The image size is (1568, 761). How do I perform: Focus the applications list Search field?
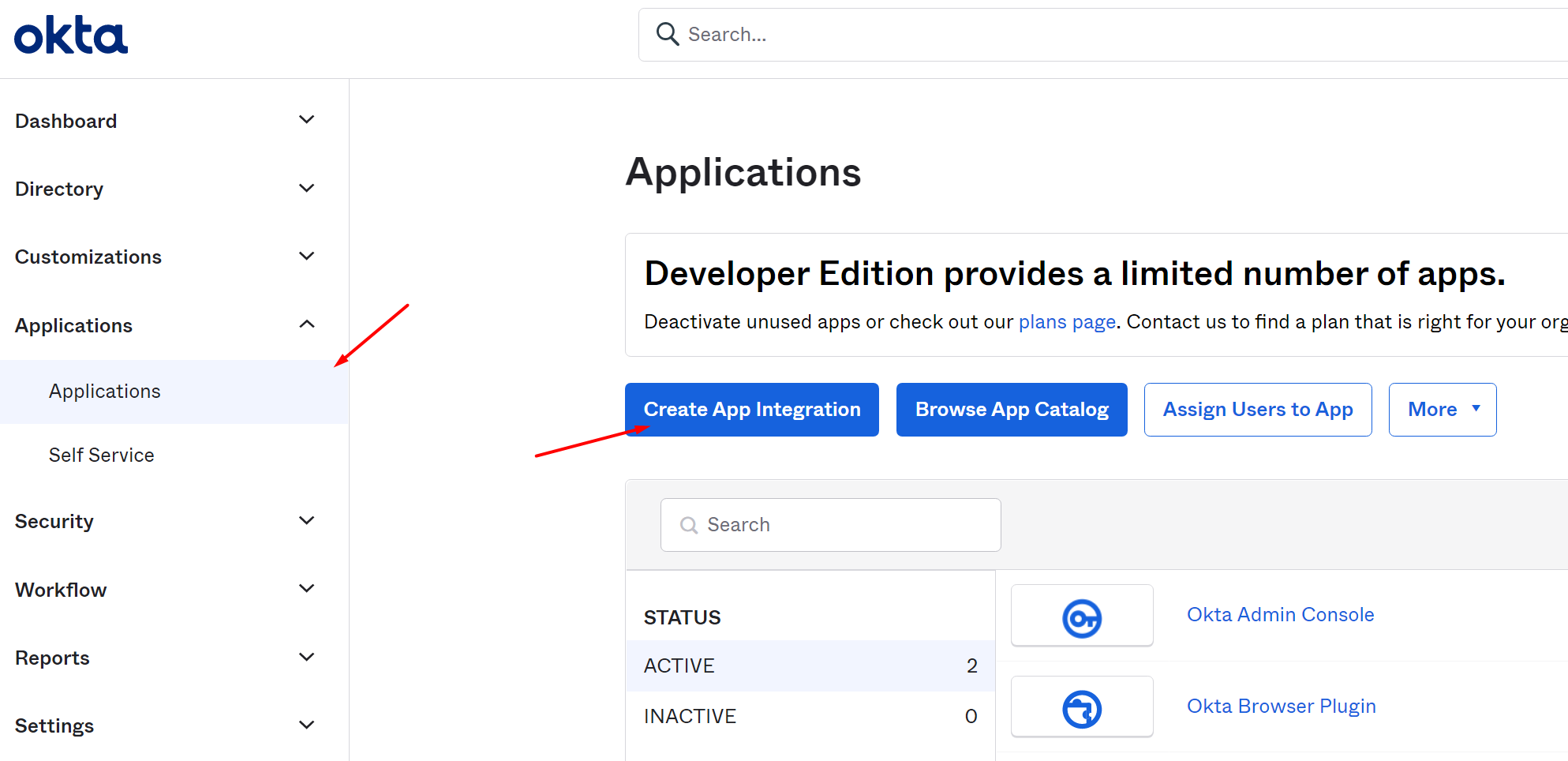coord(831,525)
